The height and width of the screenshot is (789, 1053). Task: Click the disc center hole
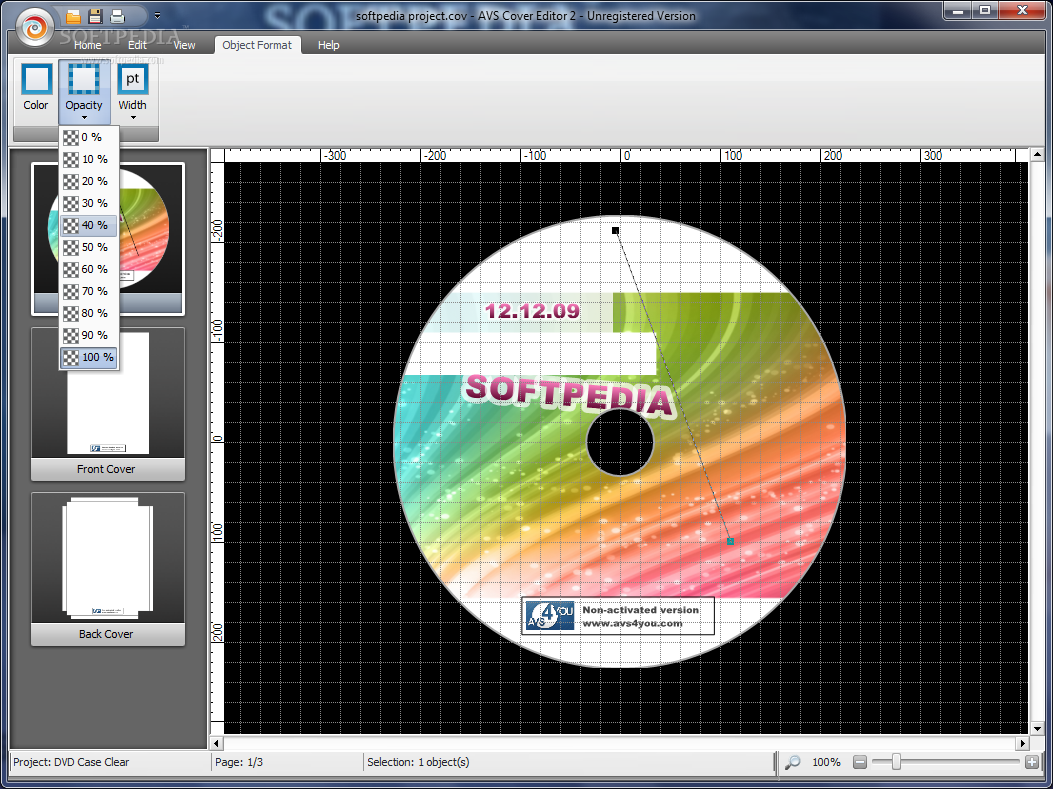(620, 443)
